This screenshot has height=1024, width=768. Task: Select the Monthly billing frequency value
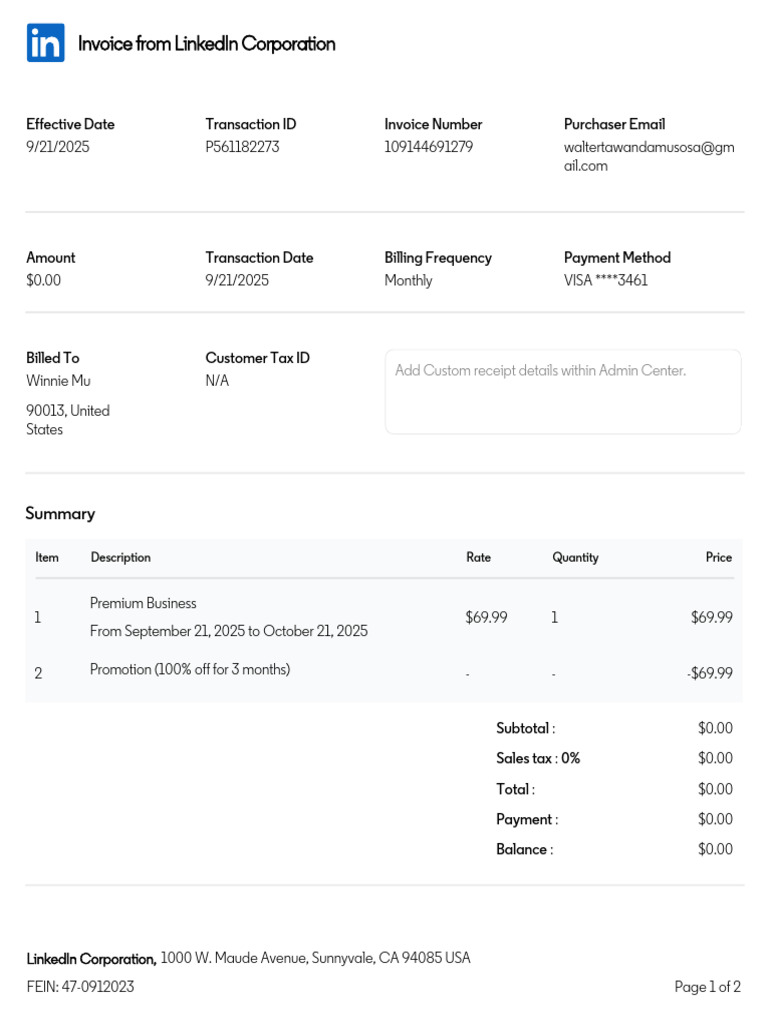click(408, 280)
